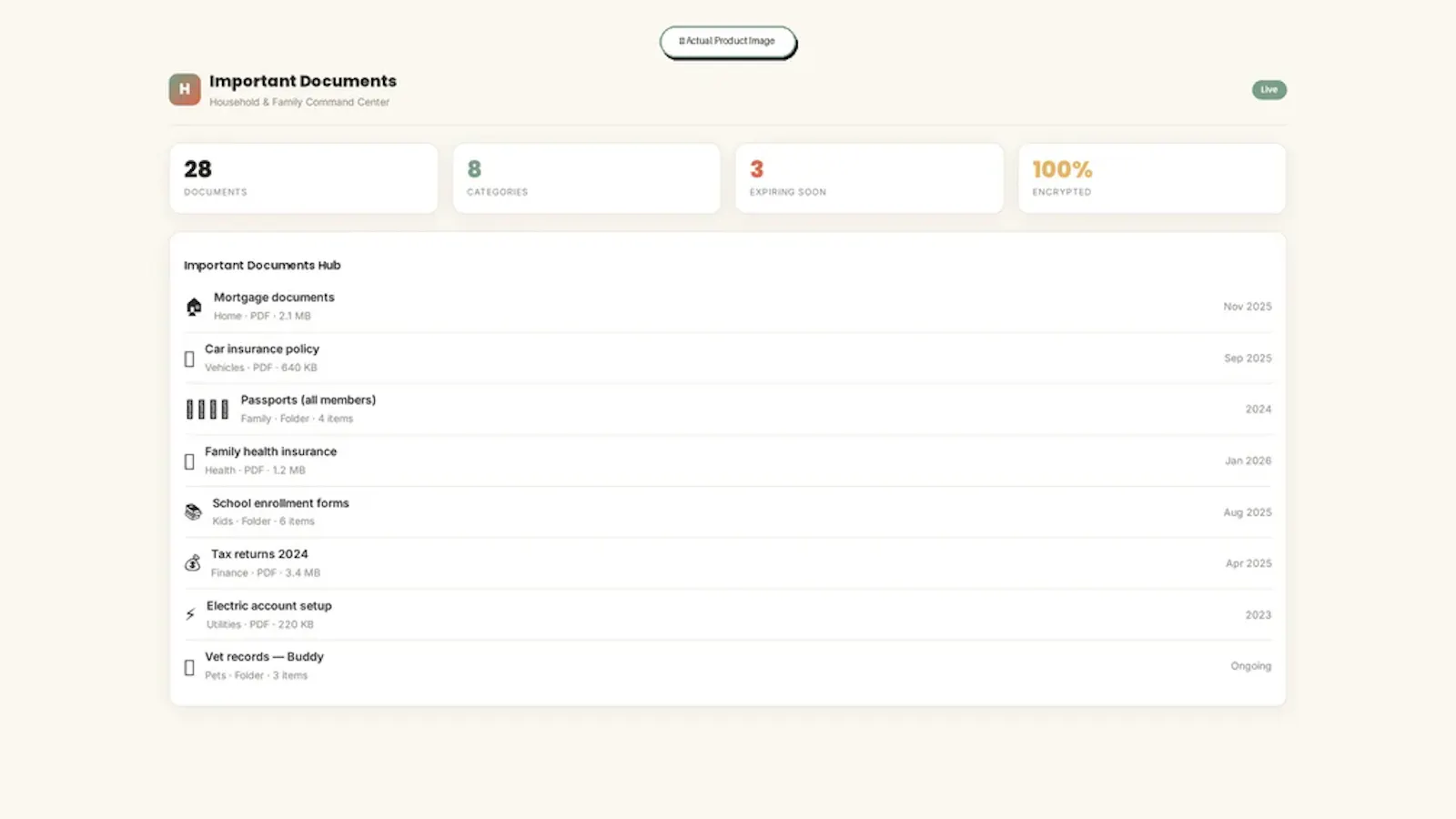
Task: Open the 8 Categories stat card
Action: tap(587, 178)
